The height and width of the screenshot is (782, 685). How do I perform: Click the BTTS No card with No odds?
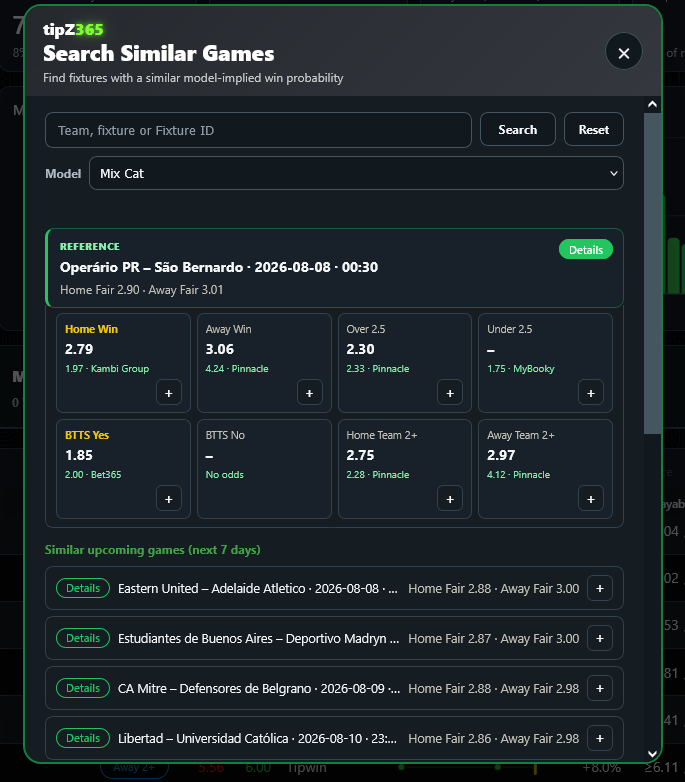pos(264,469)
